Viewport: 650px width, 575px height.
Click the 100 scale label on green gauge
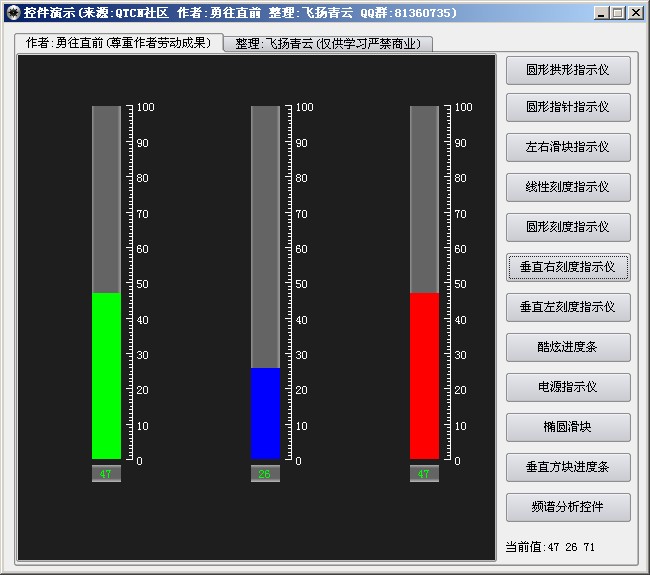(146, 107)
